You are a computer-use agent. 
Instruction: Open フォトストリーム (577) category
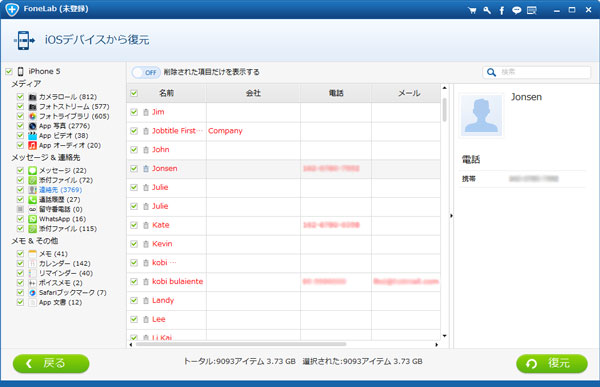74,106
